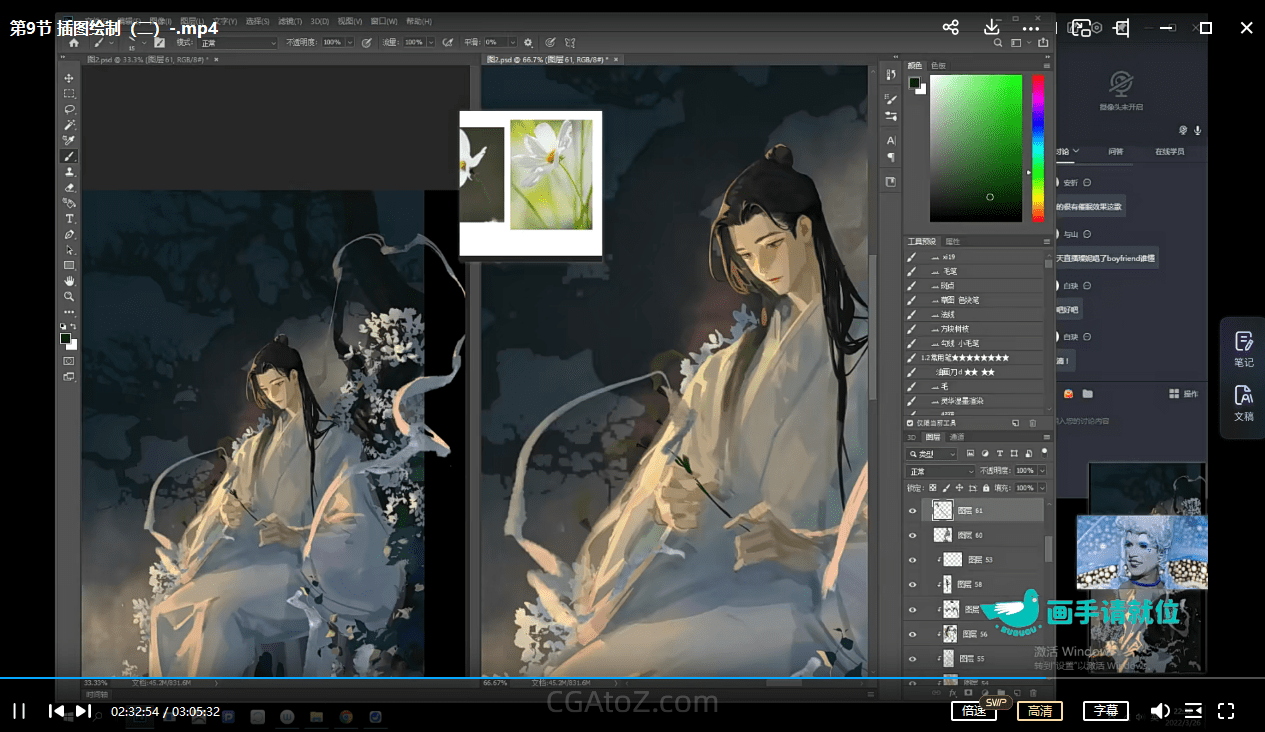Click the 倍速 playback speed button
The image size is (1265, 732).
(973, 711)
